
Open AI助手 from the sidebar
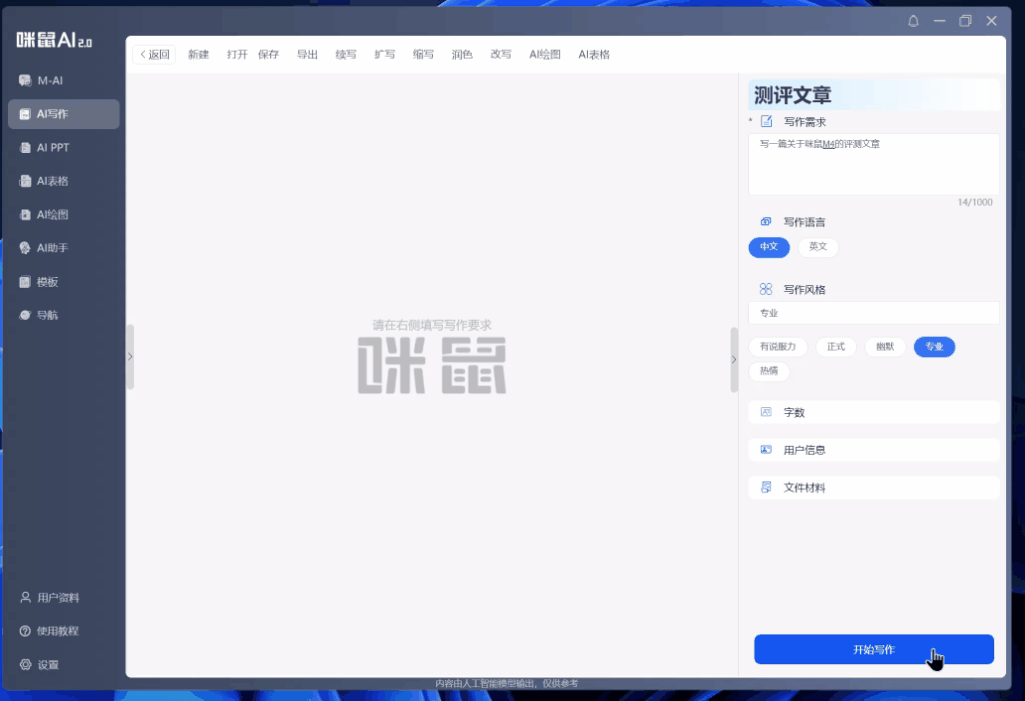[26, 248]
